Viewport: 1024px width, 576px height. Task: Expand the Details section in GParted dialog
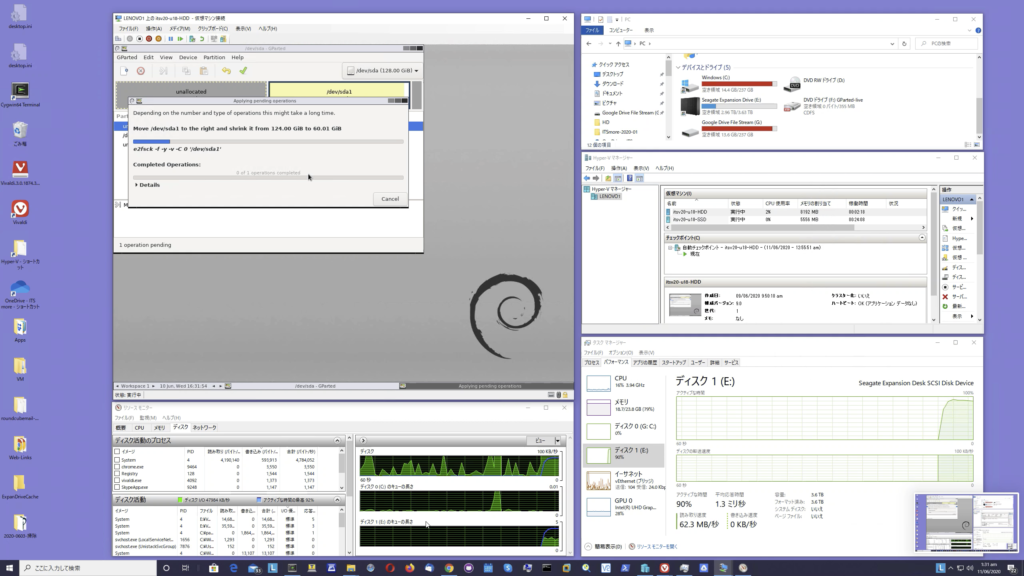(x=147, y=185)
